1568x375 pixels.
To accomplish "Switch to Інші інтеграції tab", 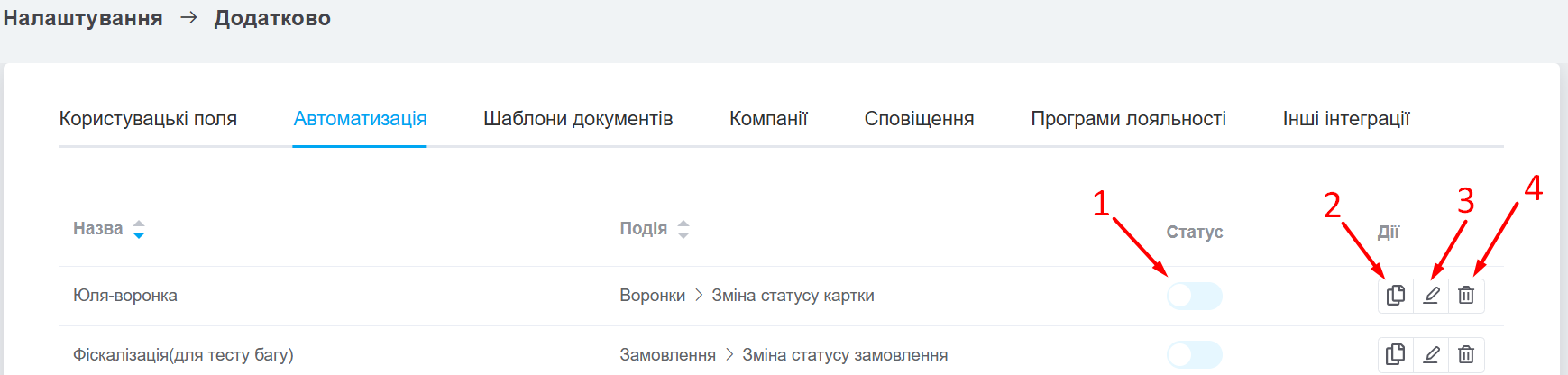I will [x=1345, y=119].
